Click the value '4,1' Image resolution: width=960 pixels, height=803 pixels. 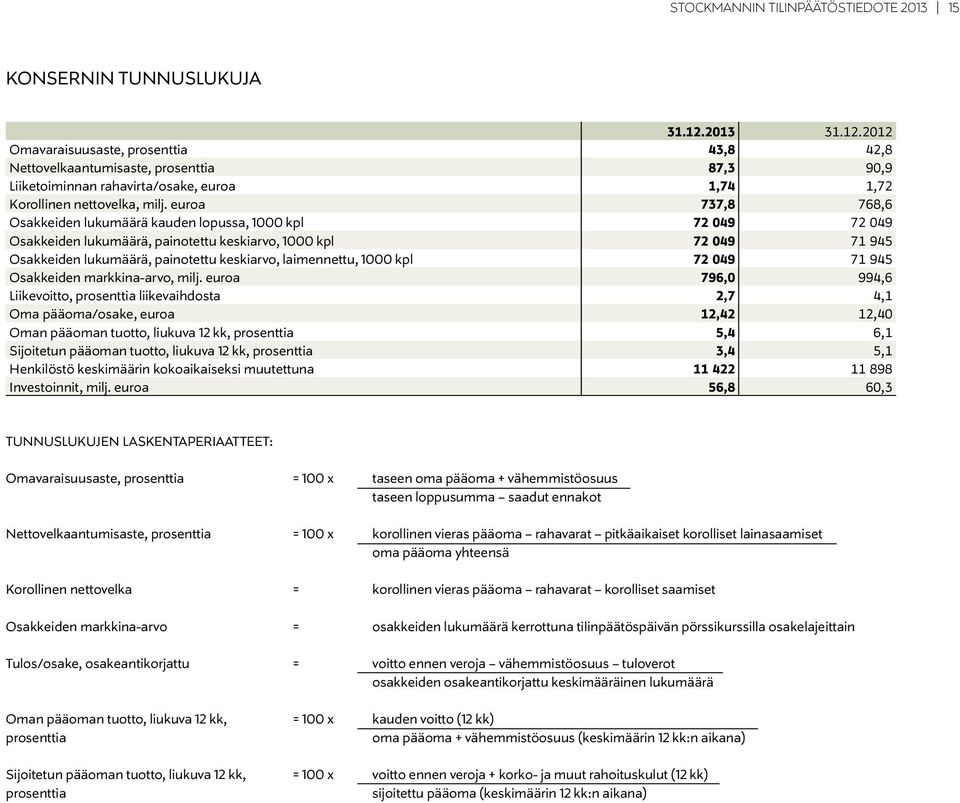click(x=883, y=297)
